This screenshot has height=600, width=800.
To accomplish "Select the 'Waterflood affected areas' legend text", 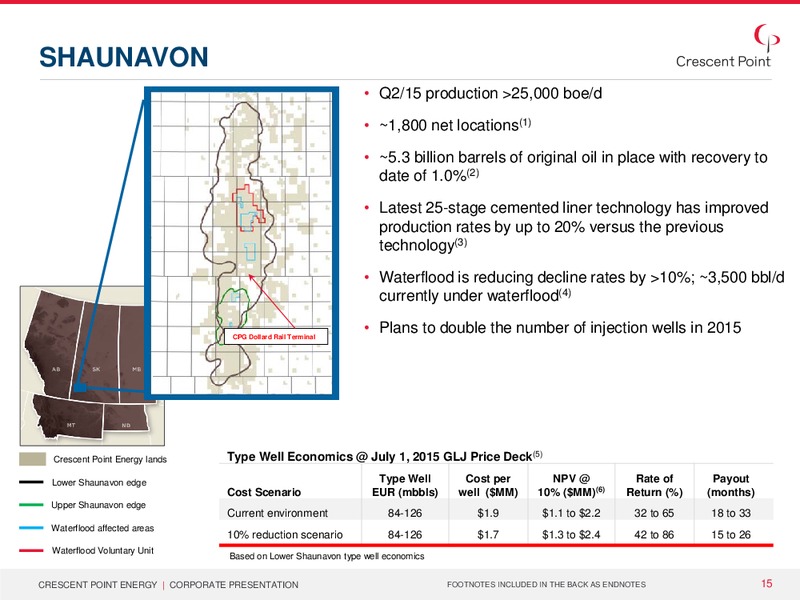I will point(102,528).
